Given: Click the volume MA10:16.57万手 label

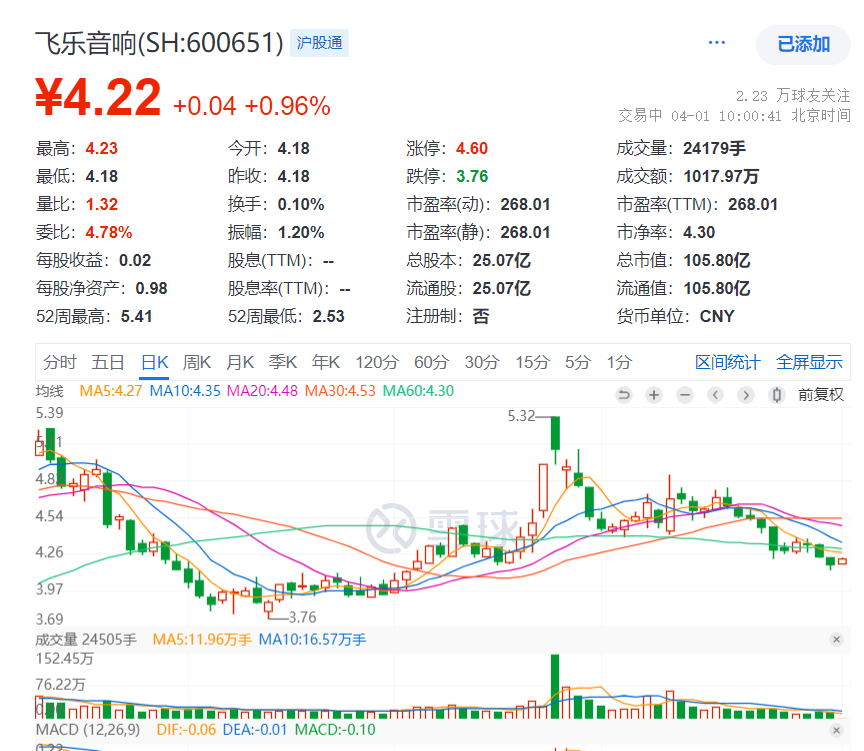Looking at the screenshot, I should [x=312, y=640].
